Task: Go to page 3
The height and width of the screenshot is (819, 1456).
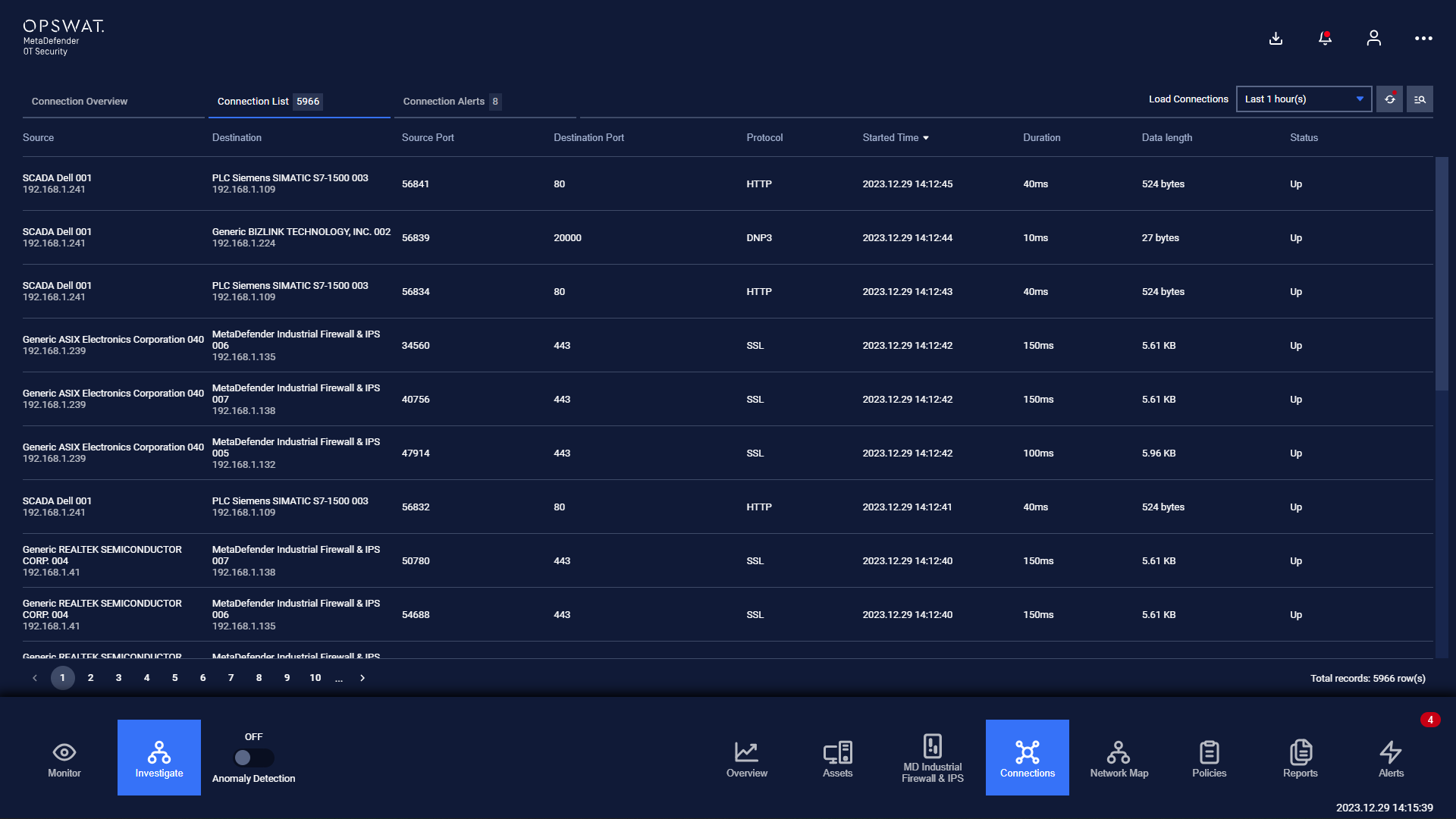Action: coord(119,678)
